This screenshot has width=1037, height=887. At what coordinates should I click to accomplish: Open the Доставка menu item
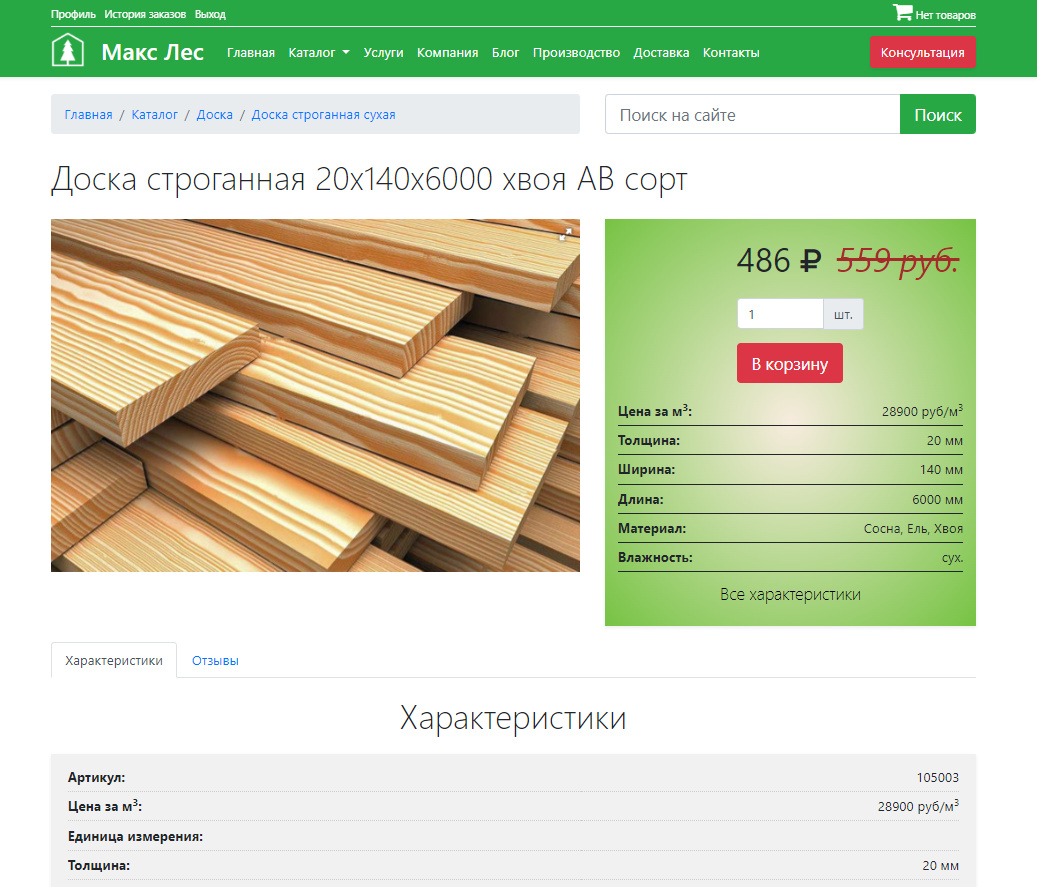[661, 52]
